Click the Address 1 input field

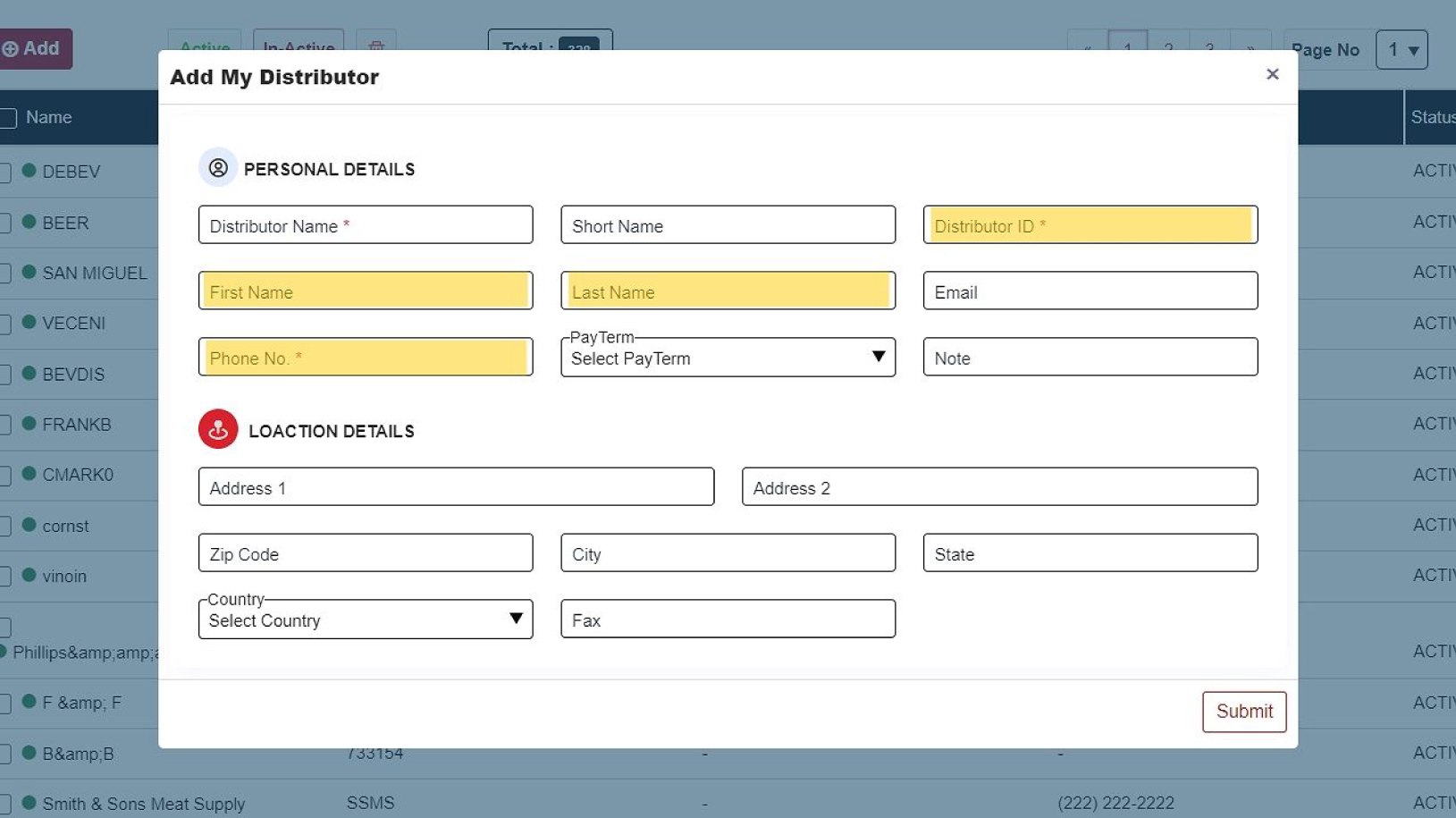456,487
